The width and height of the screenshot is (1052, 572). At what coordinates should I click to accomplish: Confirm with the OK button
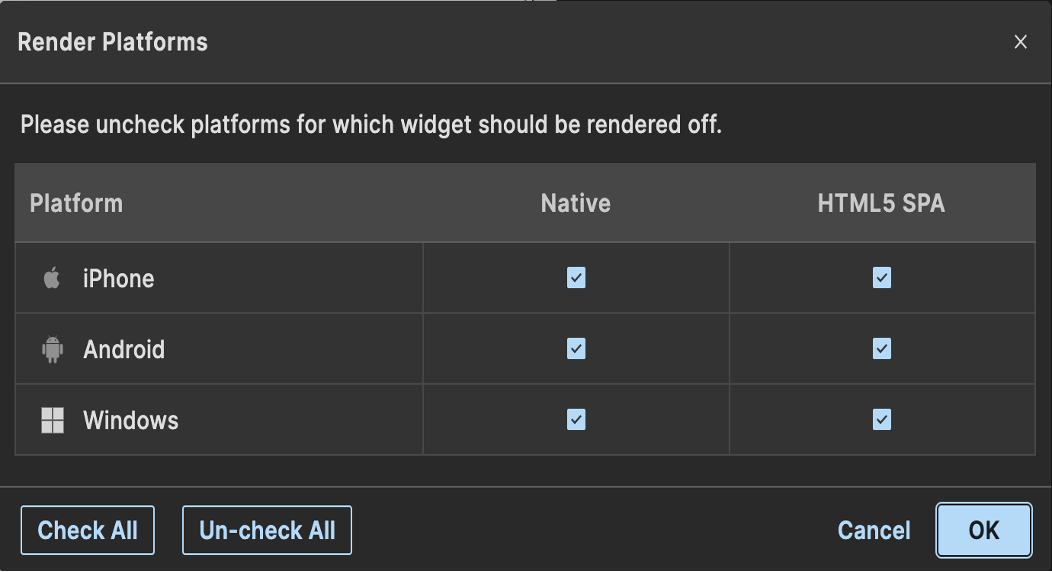click(984, 530)
